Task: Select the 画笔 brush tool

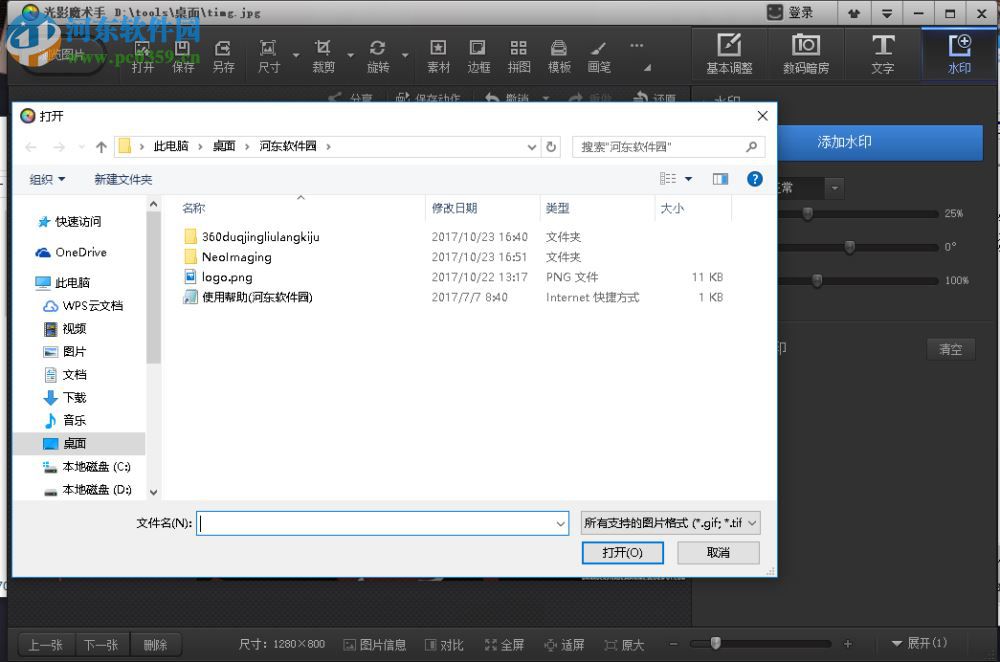Action: (598, 55)
